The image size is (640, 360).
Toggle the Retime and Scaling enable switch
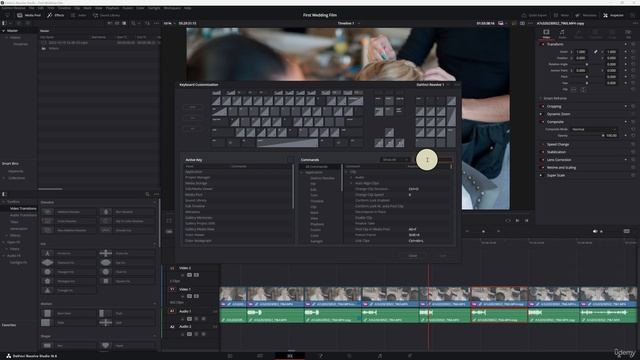pyautogui.click(x=543, y=167)
